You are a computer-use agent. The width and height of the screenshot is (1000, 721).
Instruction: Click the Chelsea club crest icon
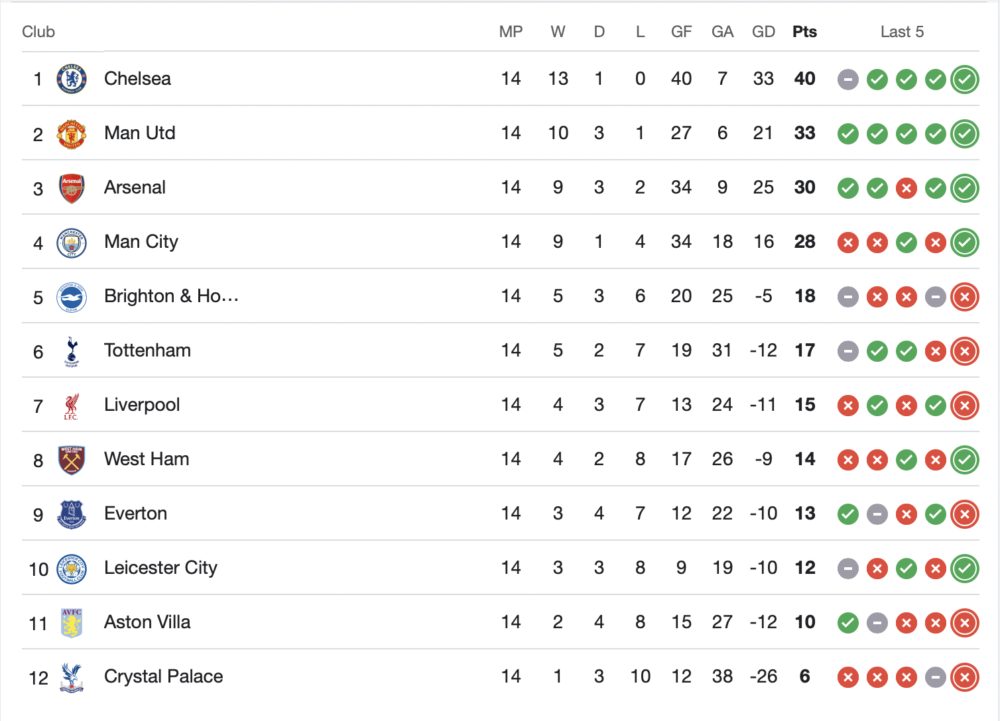click(x=71, y=79)
